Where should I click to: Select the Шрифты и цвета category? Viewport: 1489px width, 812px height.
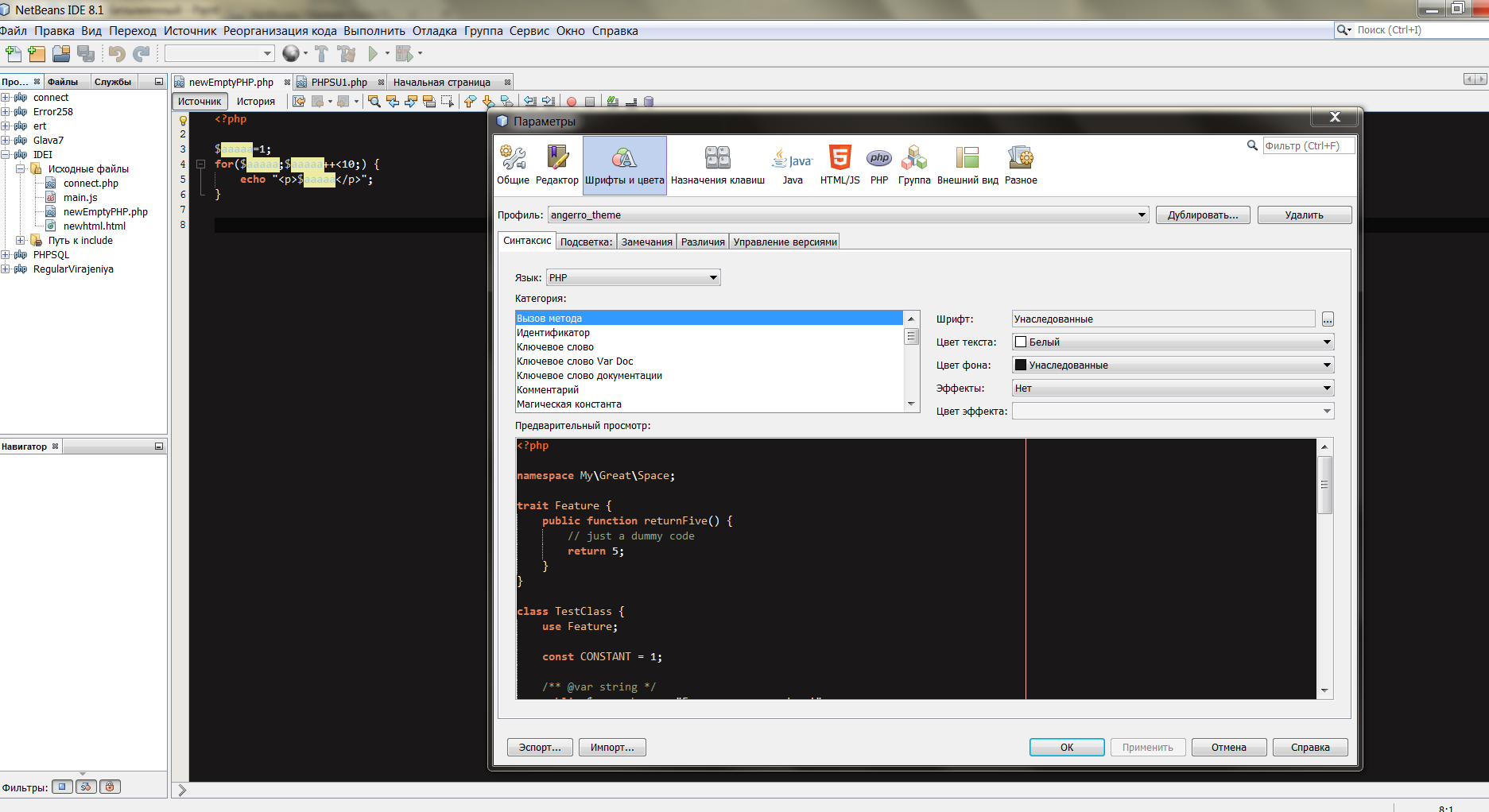pos(625,165)
